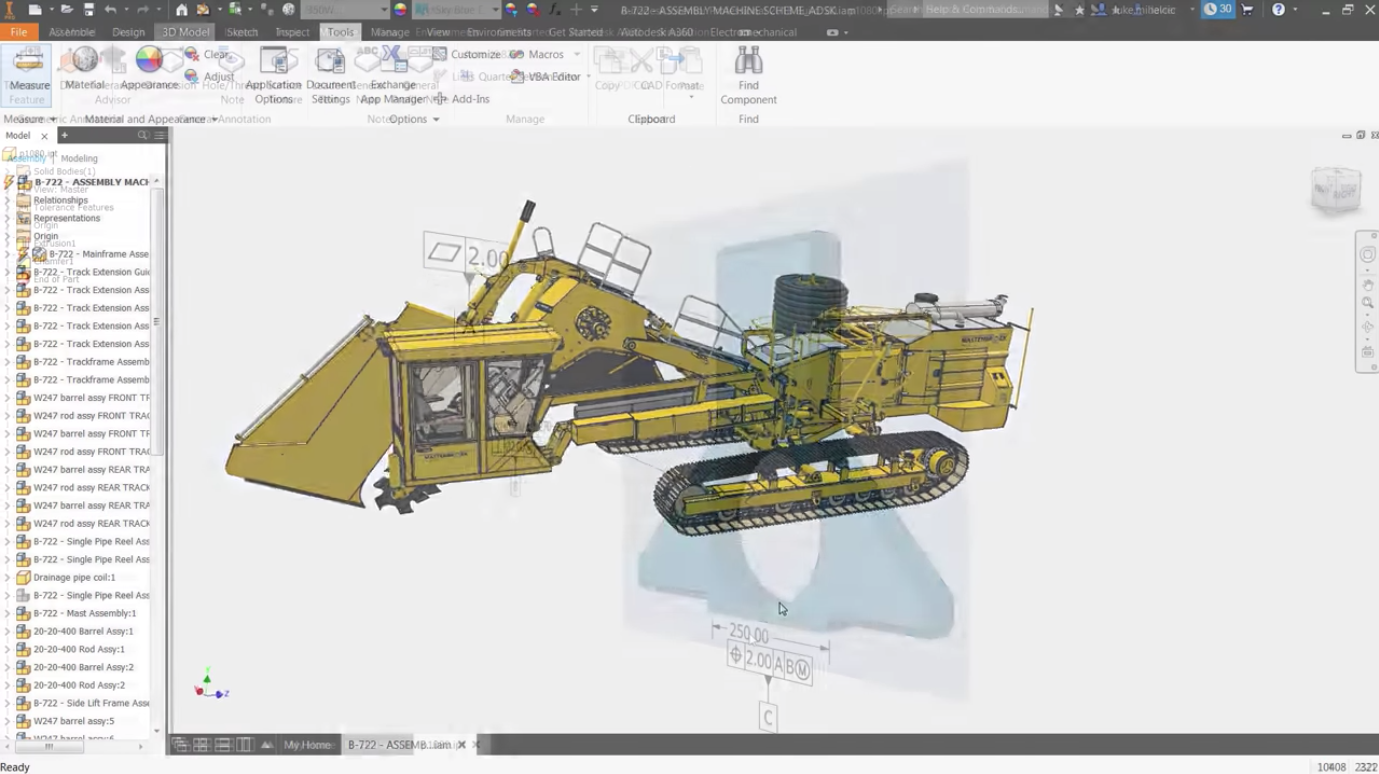This screenshot has height=774, width=1379.
Task: Click the ViewCube in the viewport
Action: pyautogui.click(x=1335, y=189)
